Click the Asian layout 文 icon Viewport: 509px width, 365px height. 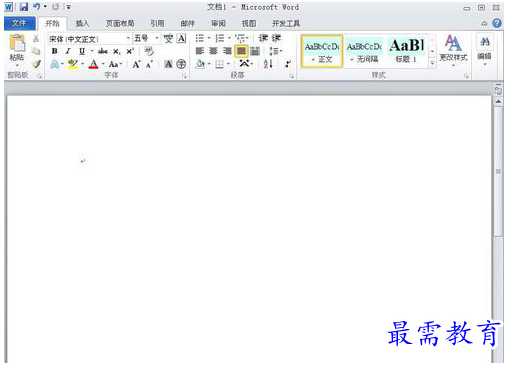point(244,63)
